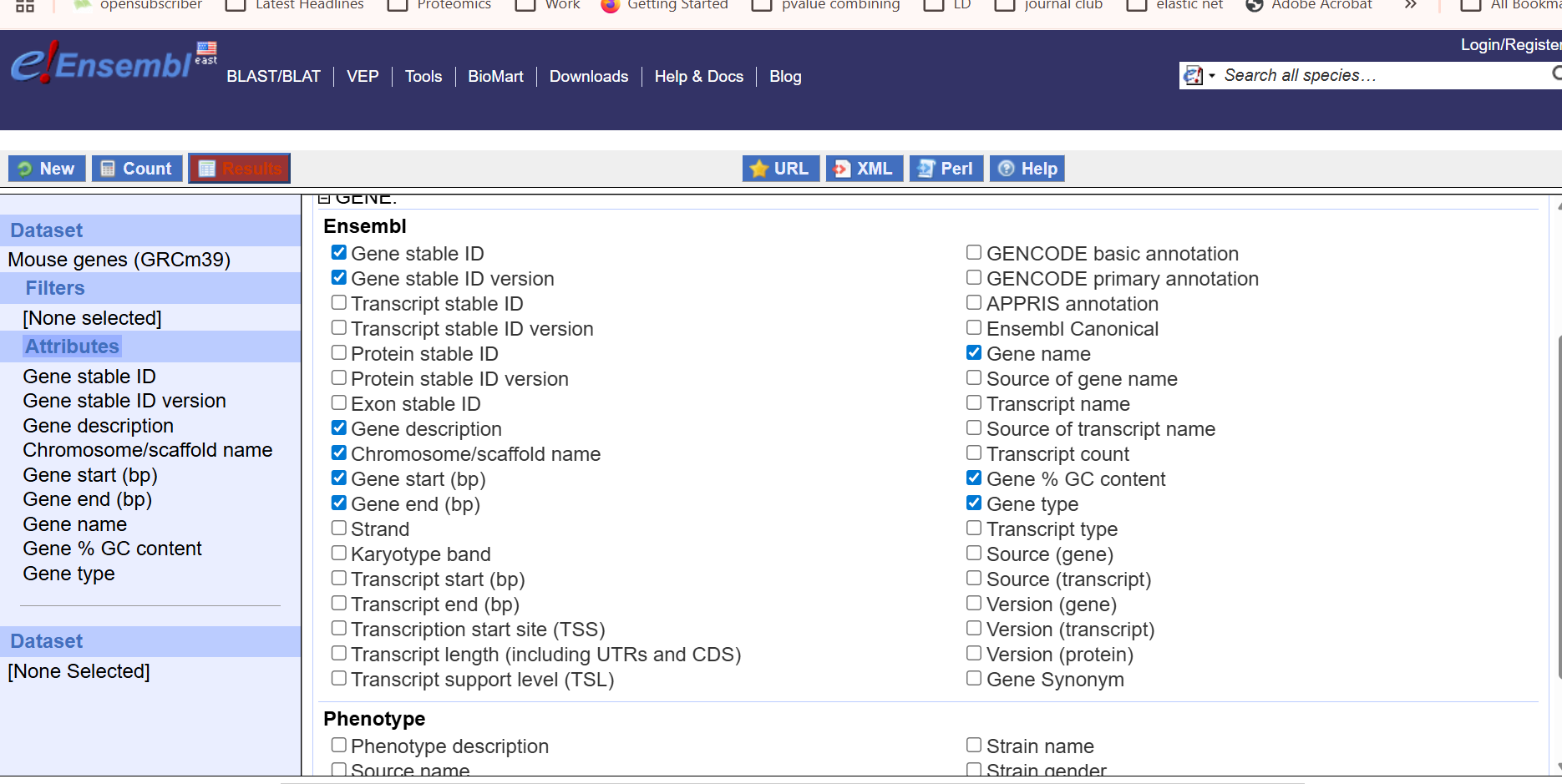Screen dimensions: 1562x784
Task: Open the Results view
Action: coord(240,169)
